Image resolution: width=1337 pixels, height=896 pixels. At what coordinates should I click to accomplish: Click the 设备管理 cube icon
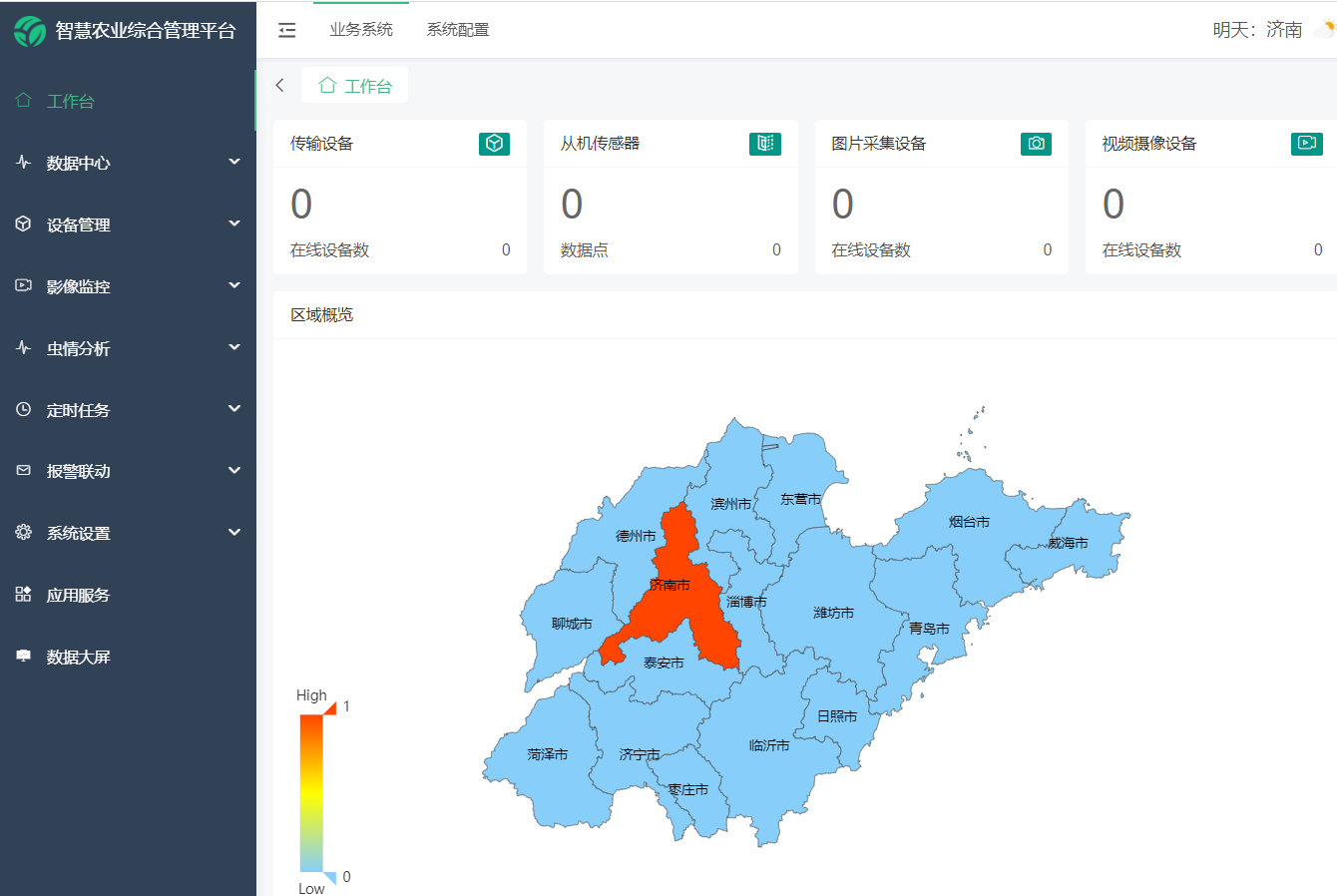click(24, 224)
